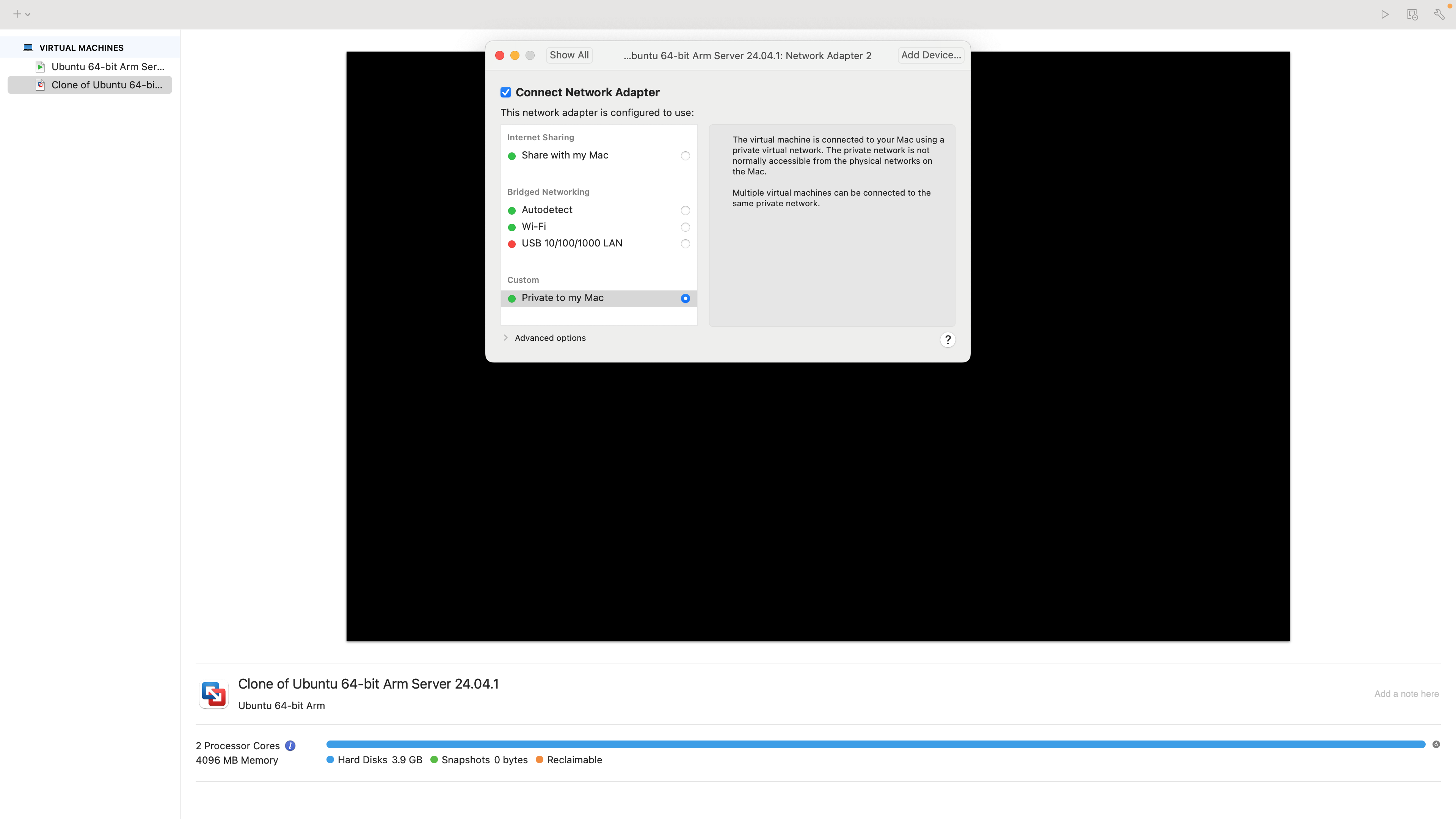
Task: Click the black VM screen preview
Action: tap(818, 346)
